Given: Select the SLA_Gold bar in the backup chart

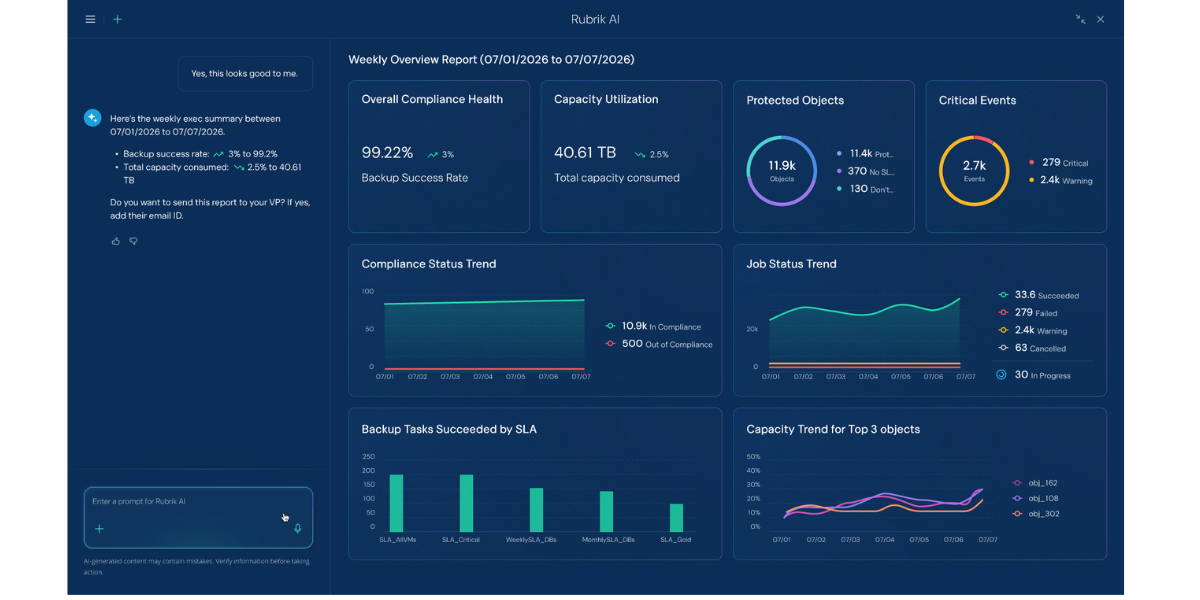Looking at the screenshot, I should pos(676,518).
